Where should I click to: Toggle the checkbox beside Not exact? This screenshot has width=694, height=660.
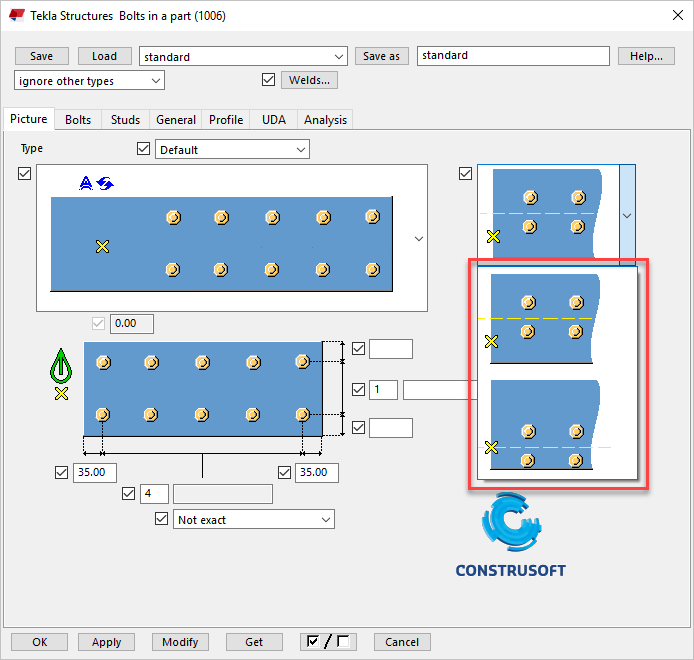pos(161,519)
